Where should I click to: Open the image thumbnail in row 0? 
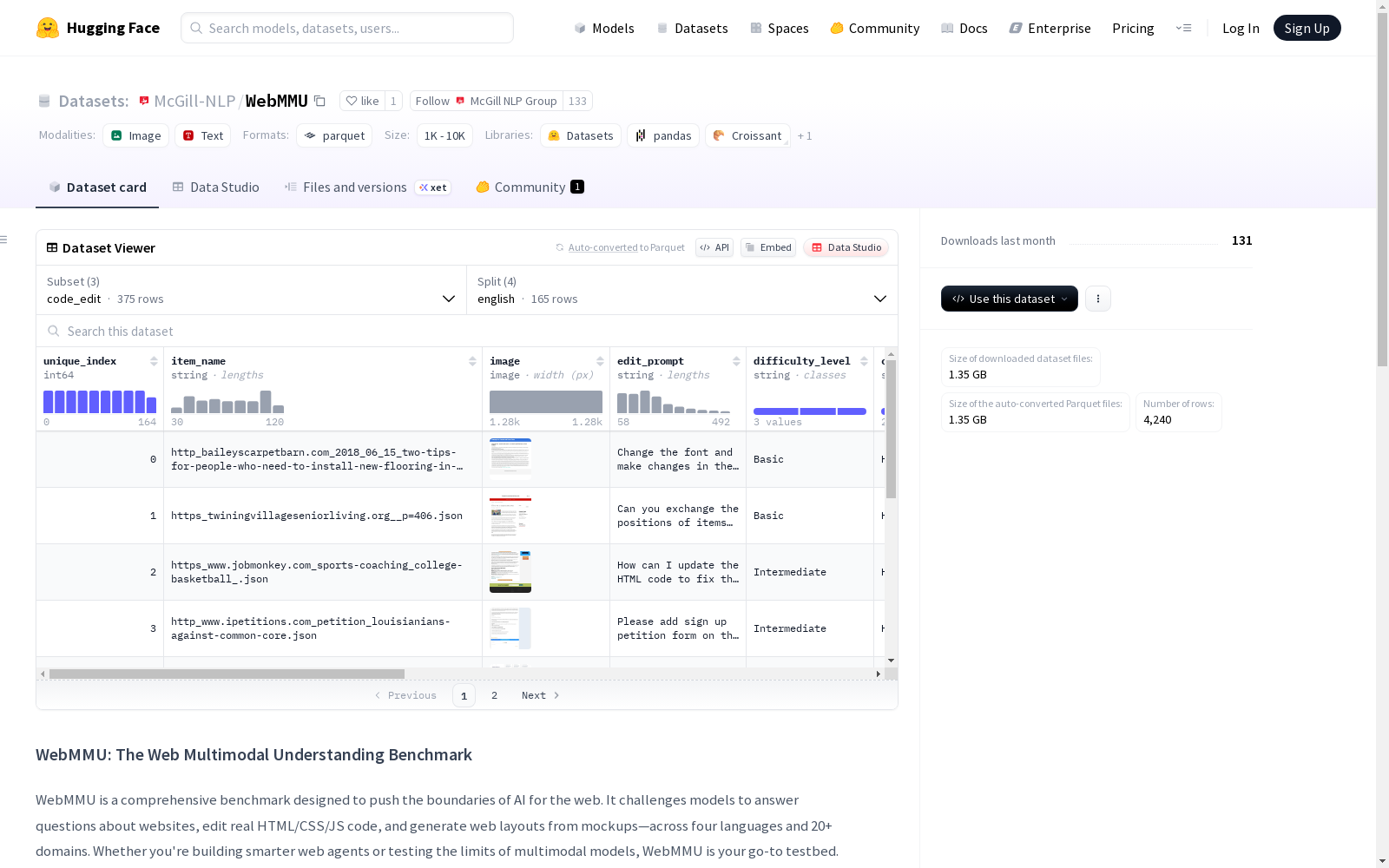pos(510,458)
